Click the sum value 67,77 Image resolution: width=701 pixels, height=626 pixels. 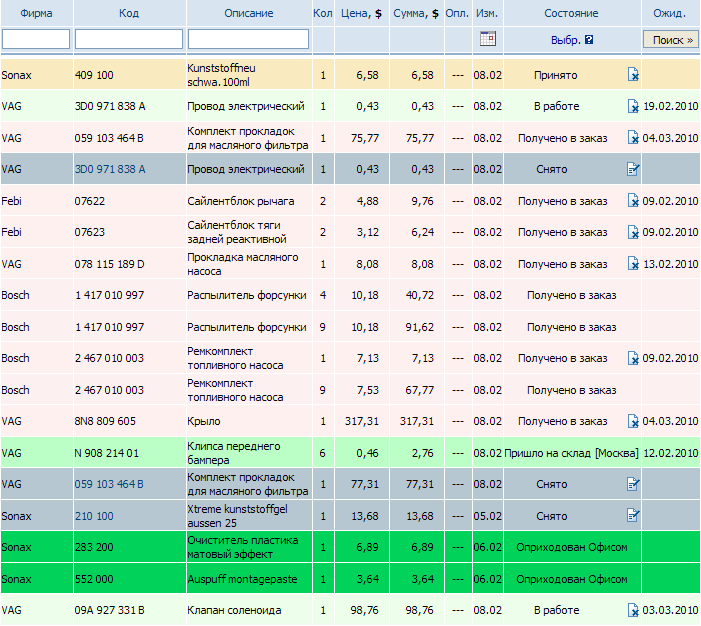[x=419, y=390]
